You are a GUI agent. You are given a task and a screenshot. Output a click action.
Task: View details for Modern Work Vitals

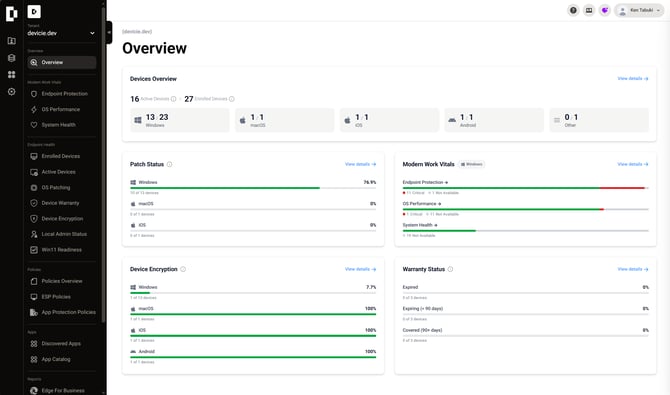pos(633,164)
